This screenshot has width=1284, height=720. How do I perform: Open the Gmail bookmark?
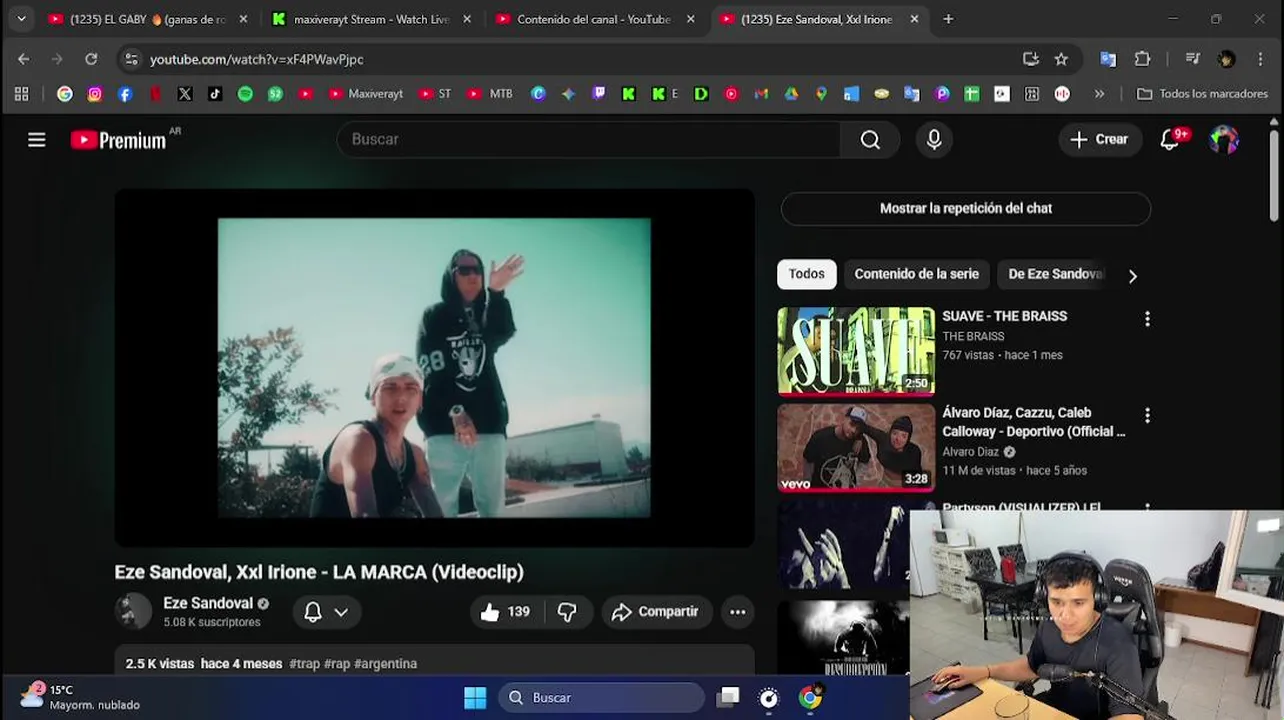coord(761,94)
